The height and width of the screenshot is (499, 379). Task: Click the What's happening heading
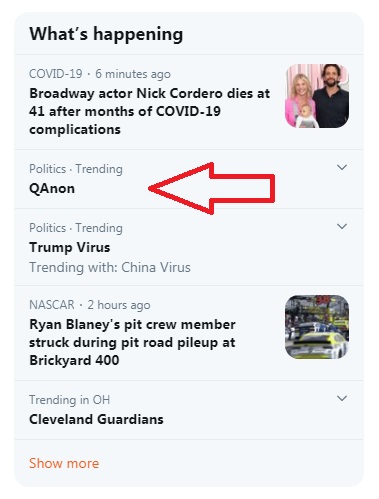106,34
